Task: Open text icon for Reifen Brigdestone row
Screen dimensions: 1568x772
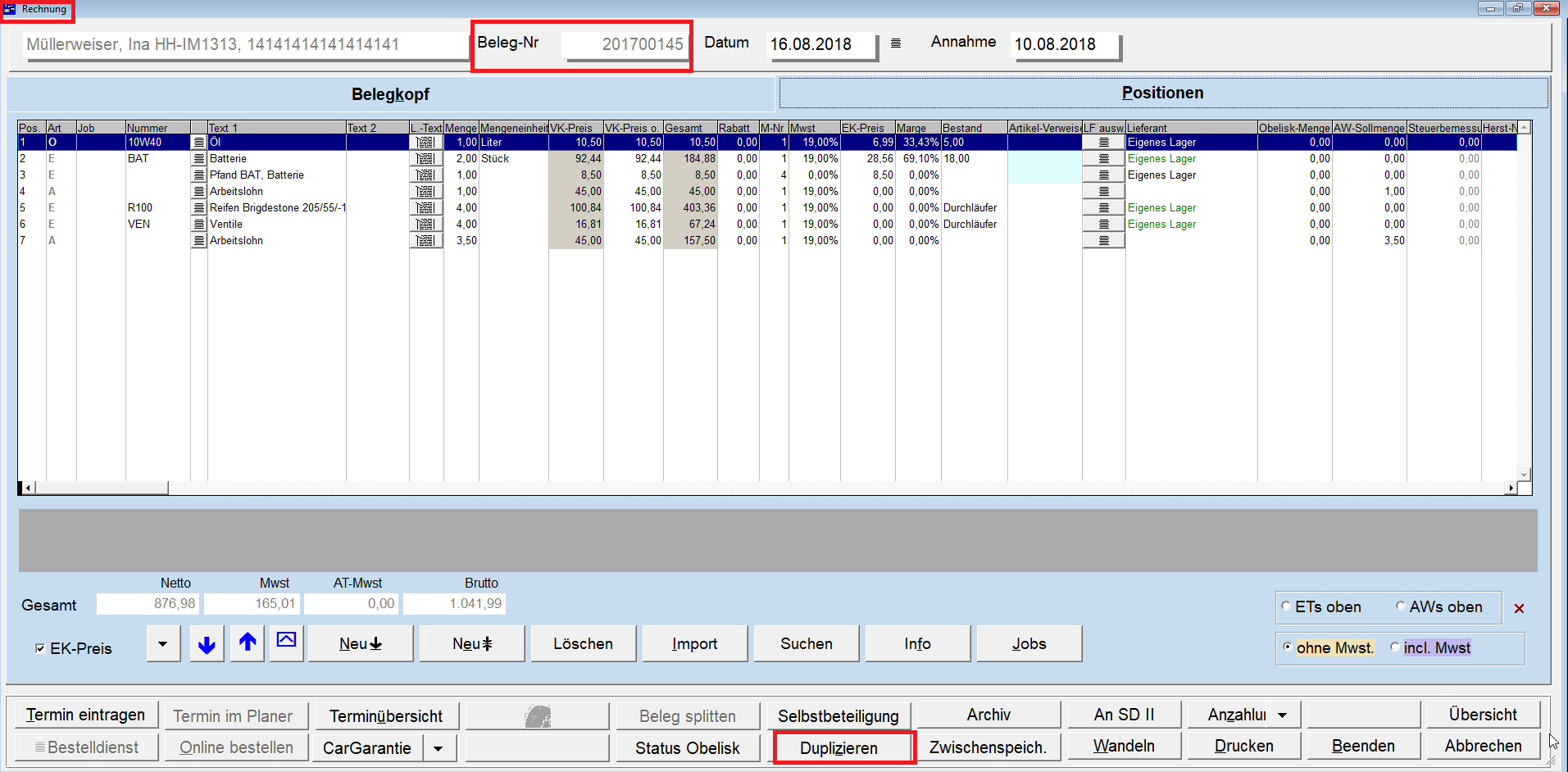Action: tap(198, 208)
